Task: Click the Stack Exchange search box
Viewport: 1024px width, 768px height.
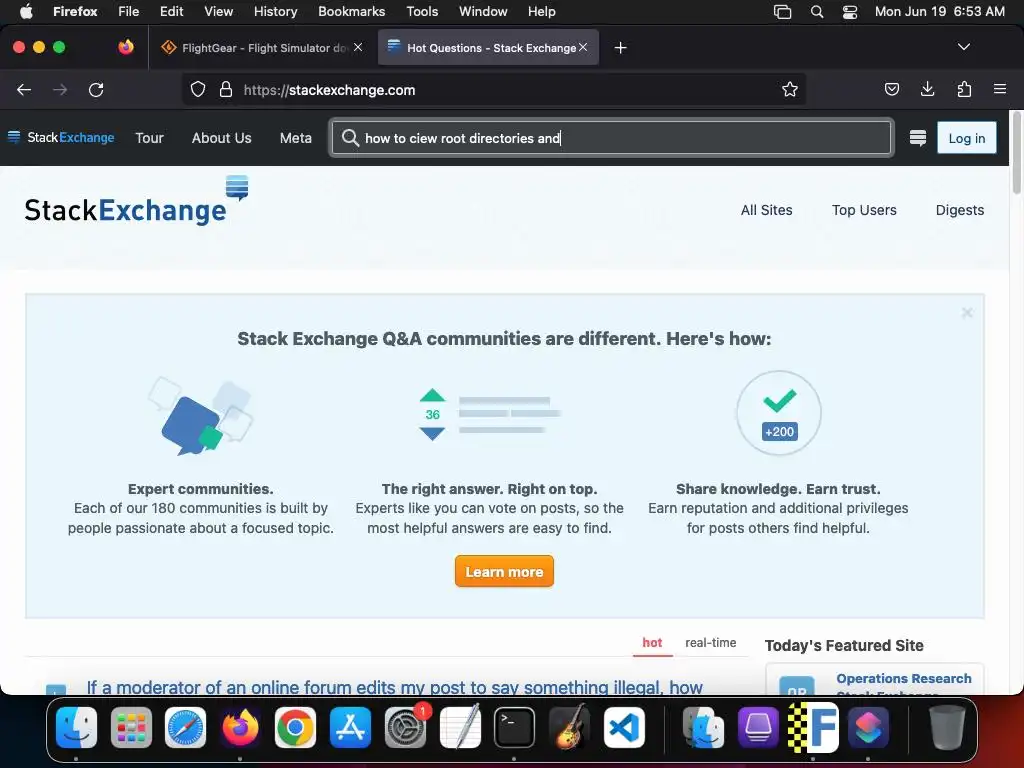Action: 612,138
